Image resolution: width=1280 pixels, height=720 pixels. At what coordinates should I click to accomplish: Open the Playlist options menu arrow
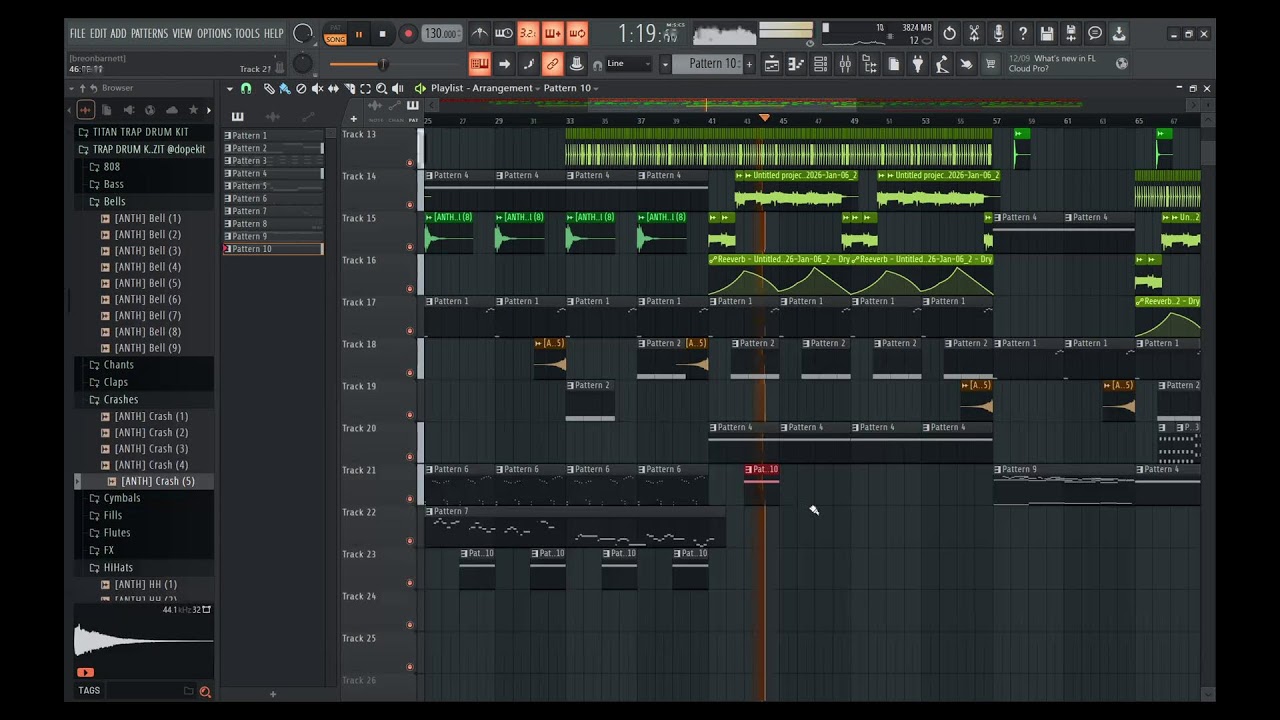[x=229, y=89]
